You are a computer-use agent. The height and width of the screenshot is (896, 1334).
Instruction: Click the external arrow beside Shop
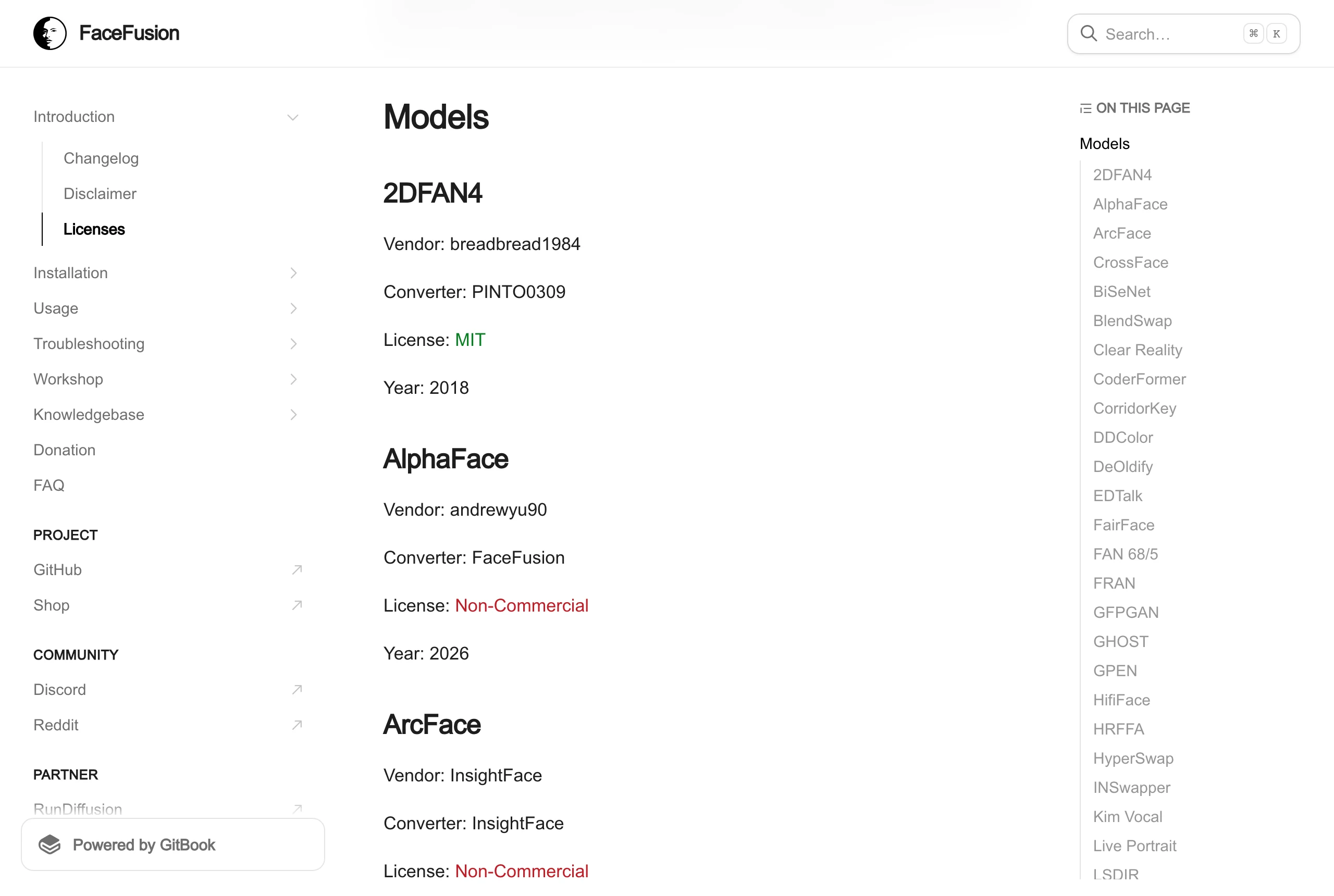(x=297, y=605)
